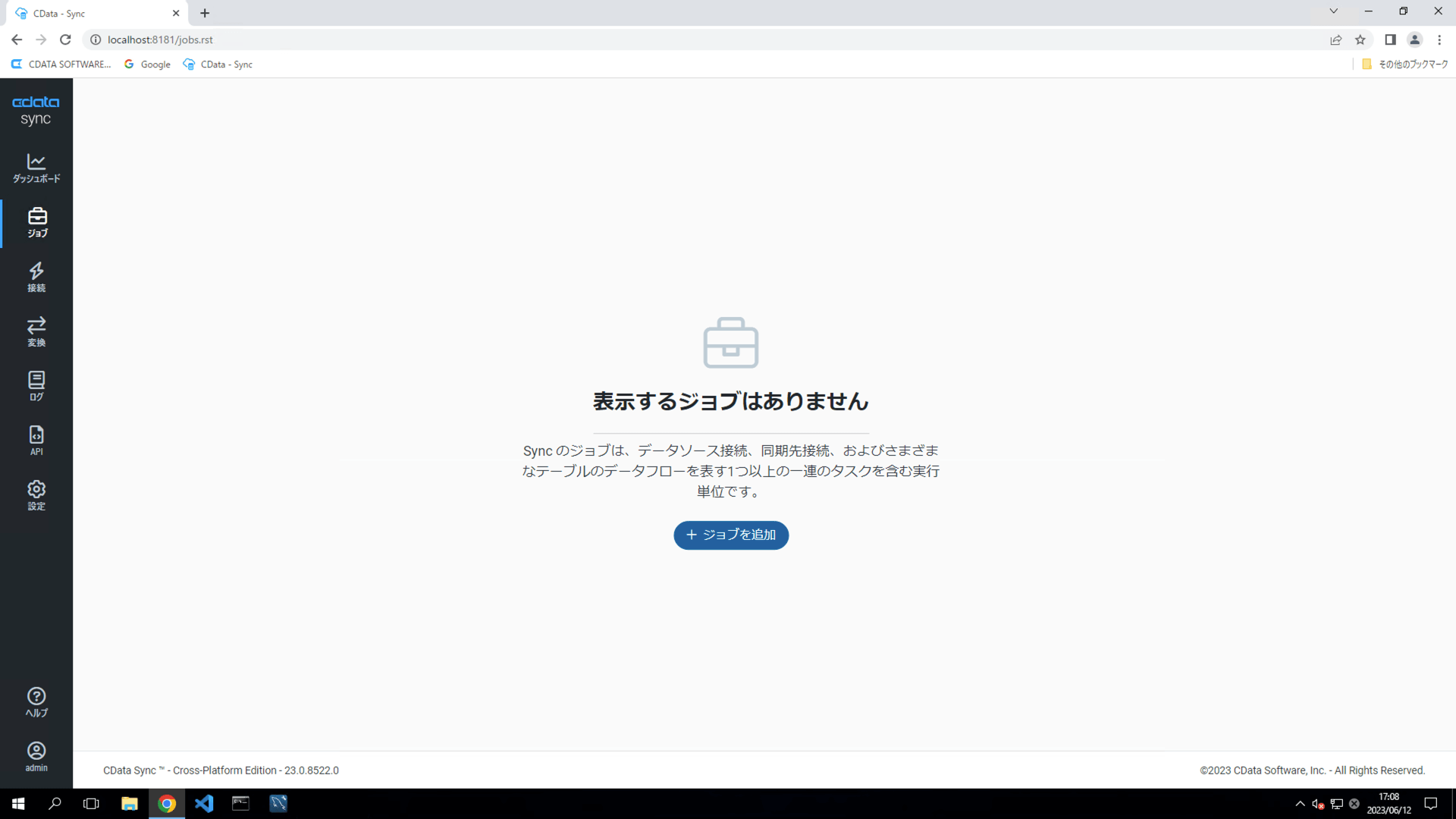
Task: Expand the other bookmarks folder
Action: pyautogui.click(x=1405, y=64)
